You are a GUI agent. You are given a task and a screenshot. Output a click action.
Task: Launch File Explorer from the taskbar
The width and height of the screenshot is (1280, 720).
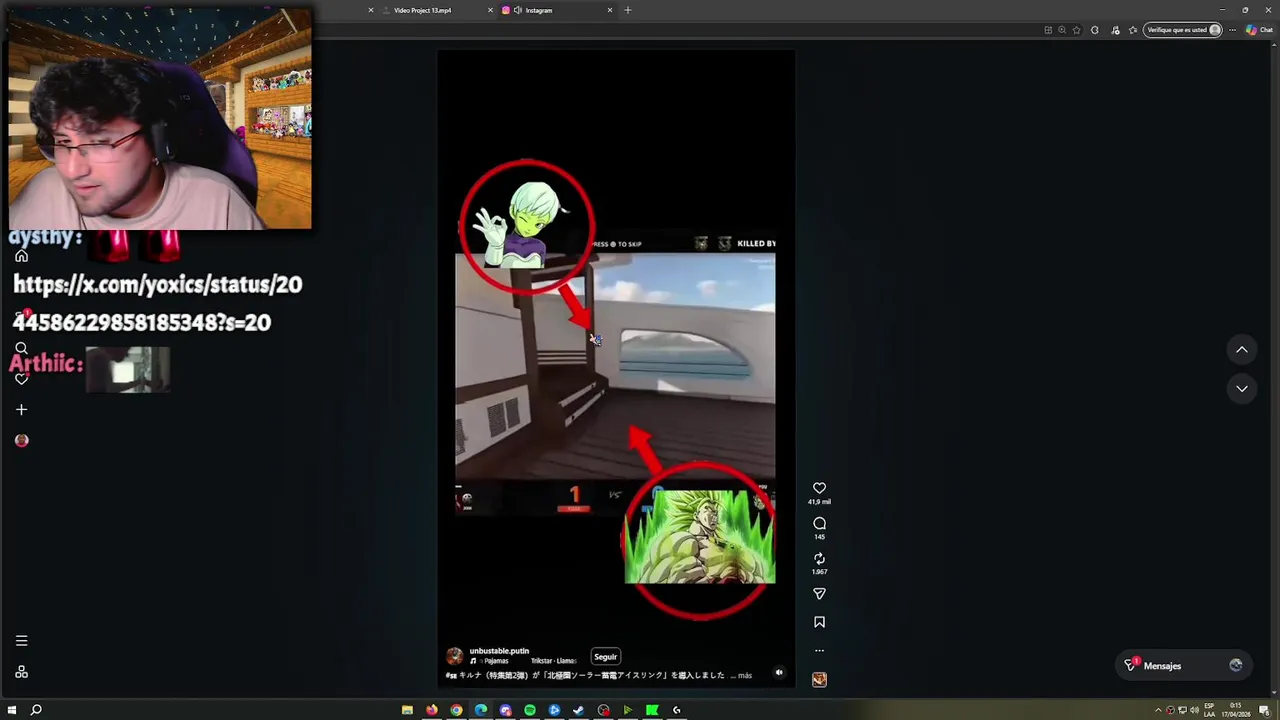[x=407, y=710]
